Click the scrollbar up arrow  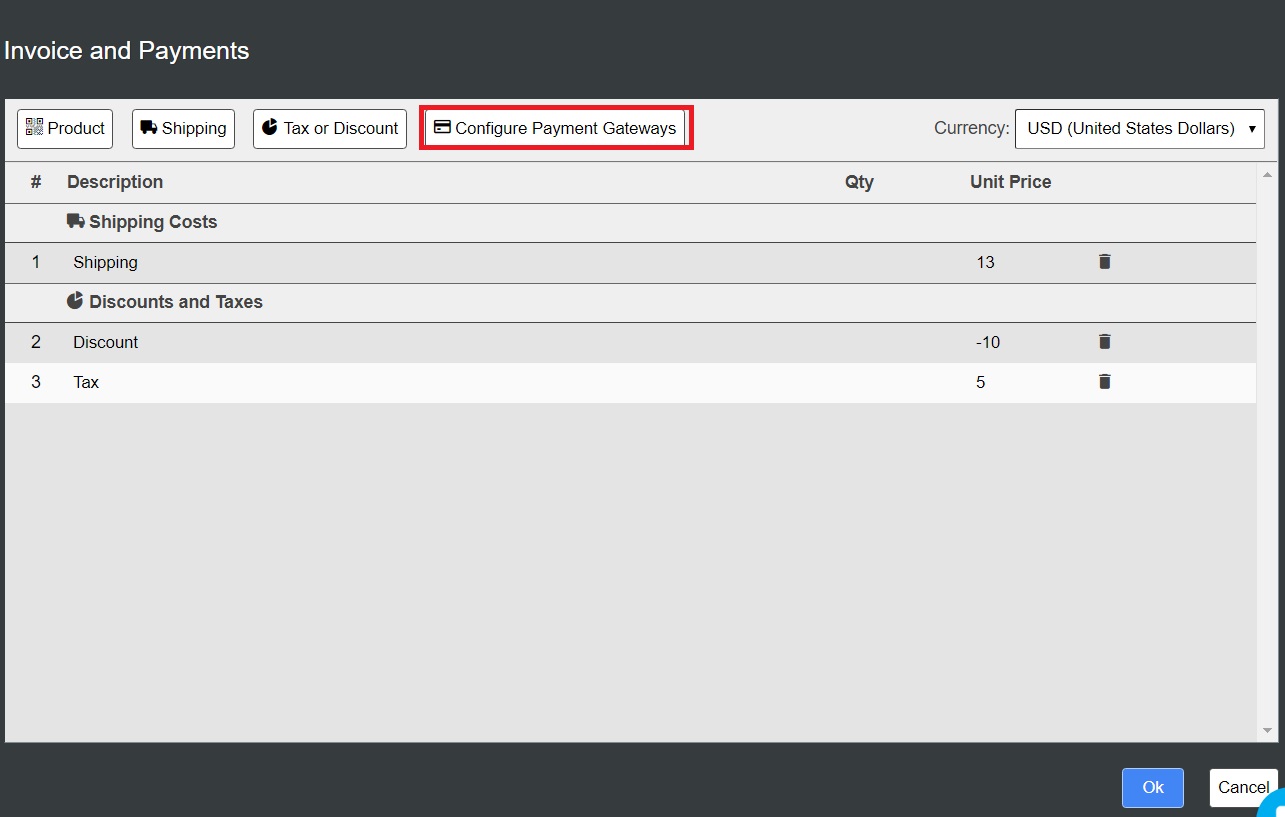pyautogui.click(x=1267, y=175)
